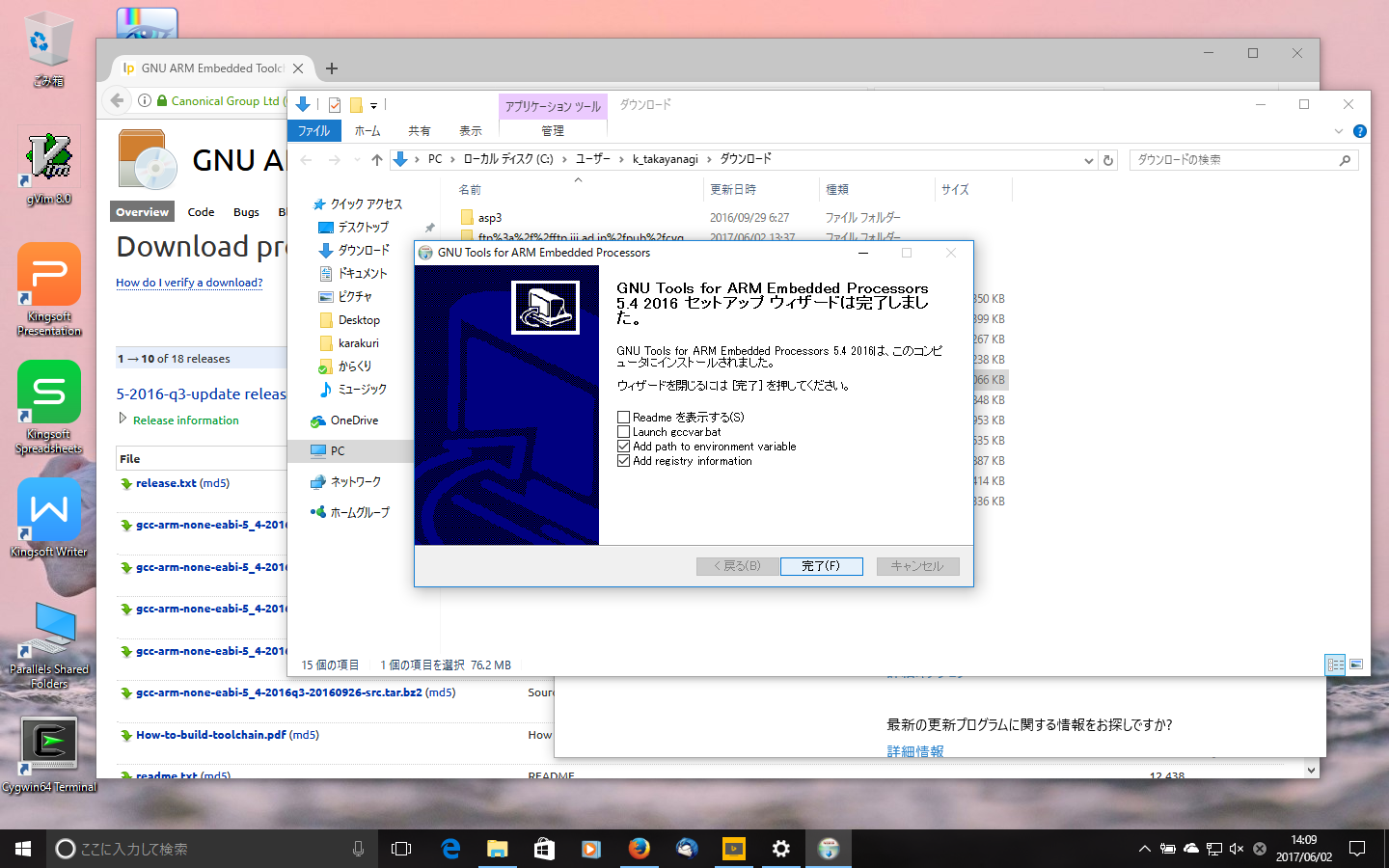The height and width of the screenshot is (868, 1389).
Task: Click Properties icon in quick access toolbar
Action: point(335,104)
